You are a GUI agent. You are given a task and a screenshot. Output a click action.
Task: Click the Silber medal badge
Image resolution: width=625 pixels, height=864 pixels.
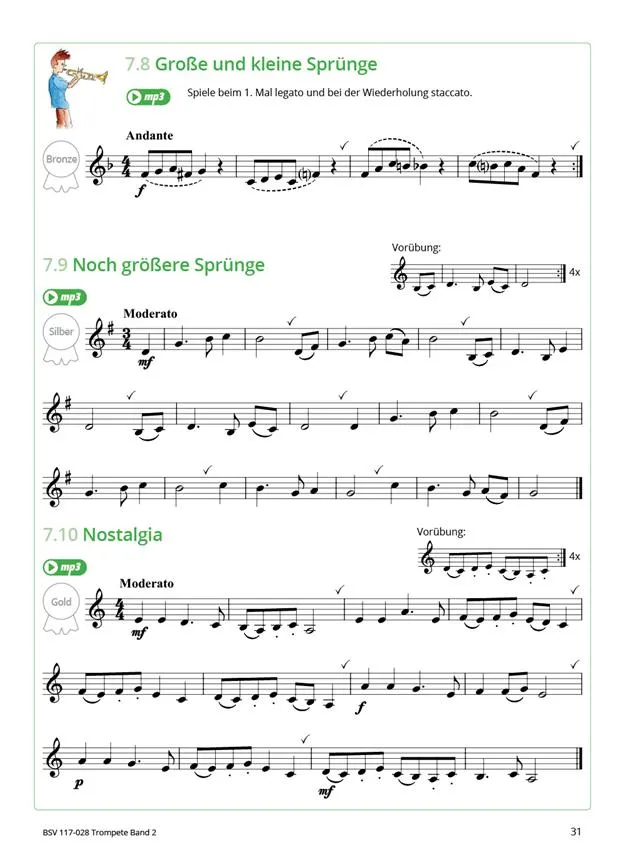[x=61, y=339]
